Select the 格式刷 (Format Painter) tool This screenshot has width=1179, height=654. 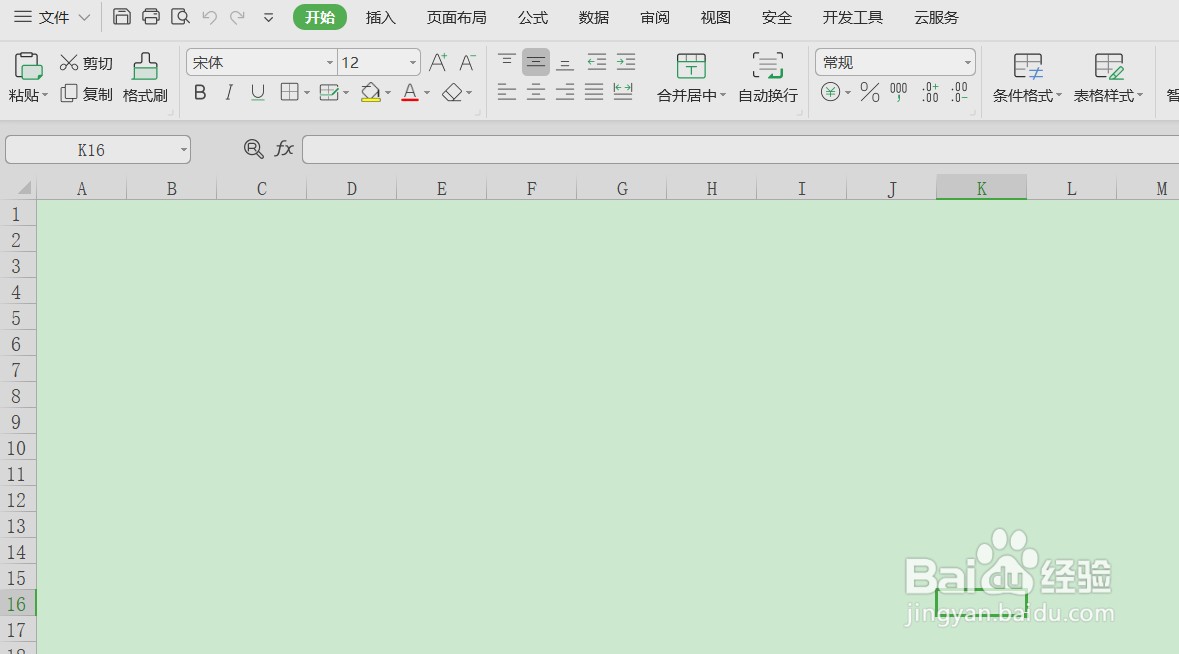tap(144, 77)
